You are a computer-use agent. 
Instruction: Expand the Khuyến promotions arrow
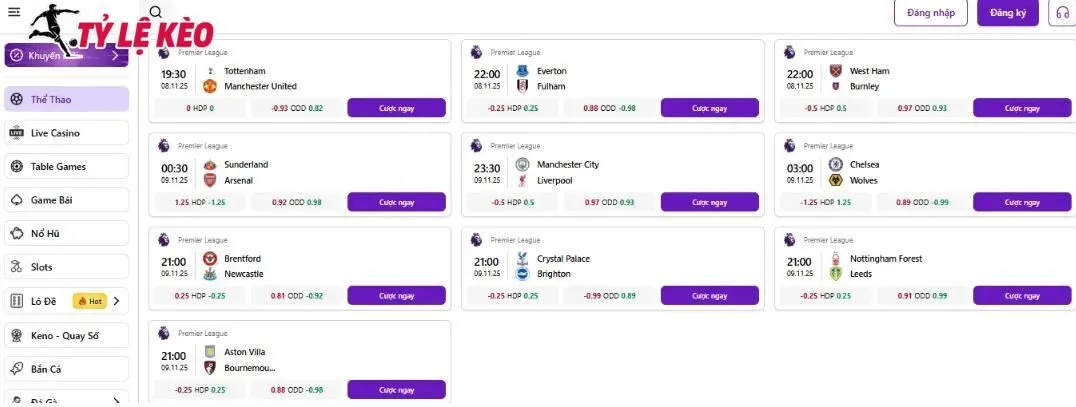click(116, 56)
